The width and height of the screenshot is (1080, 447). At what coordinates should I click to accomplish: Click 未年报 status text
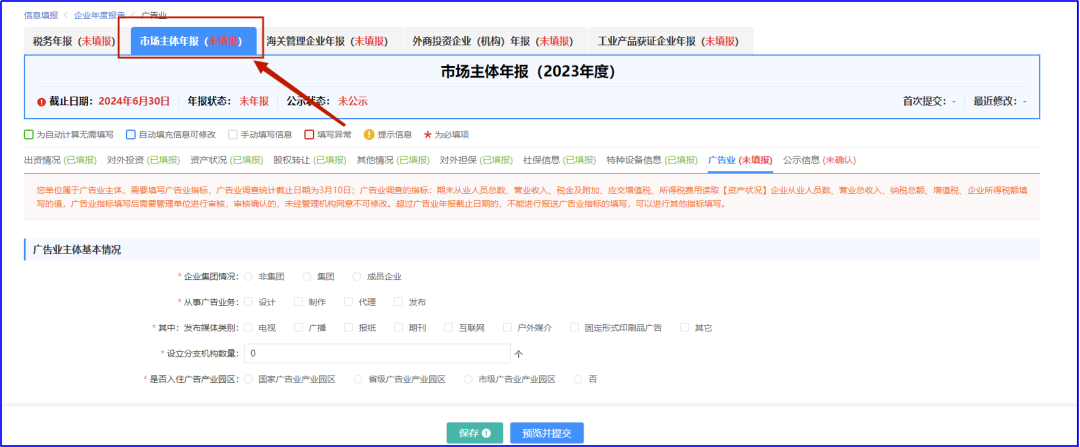click(253, 101)
